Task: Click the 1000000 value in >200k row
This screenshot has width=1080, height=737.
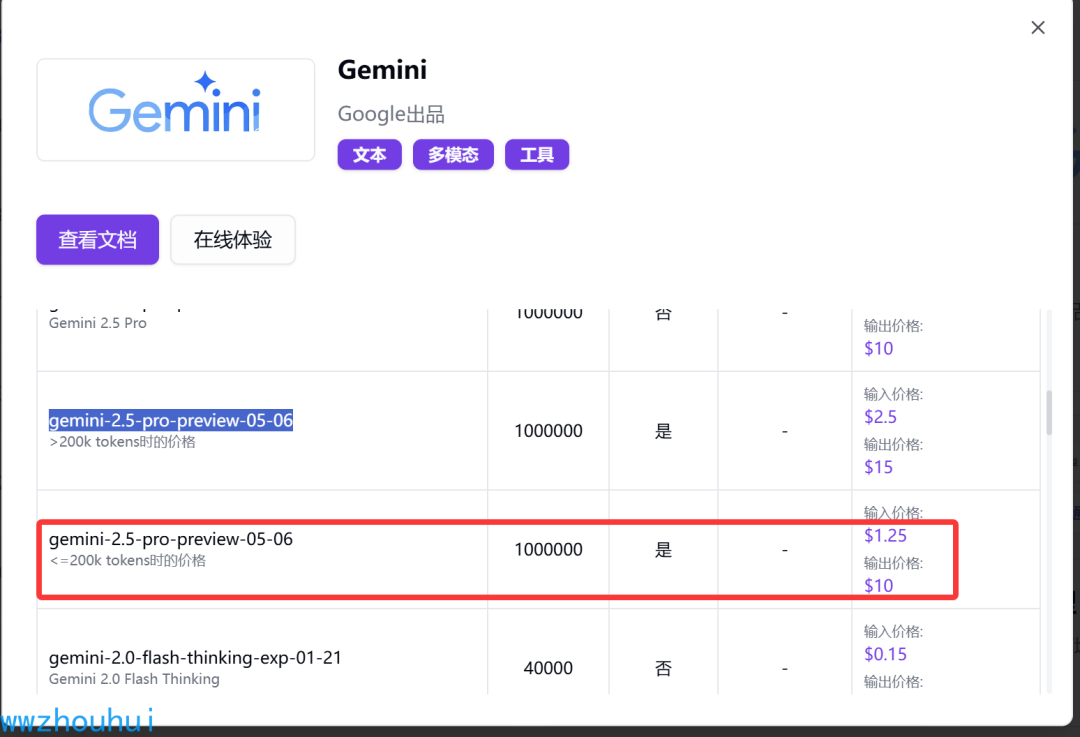Action: [x=548, y=430]
